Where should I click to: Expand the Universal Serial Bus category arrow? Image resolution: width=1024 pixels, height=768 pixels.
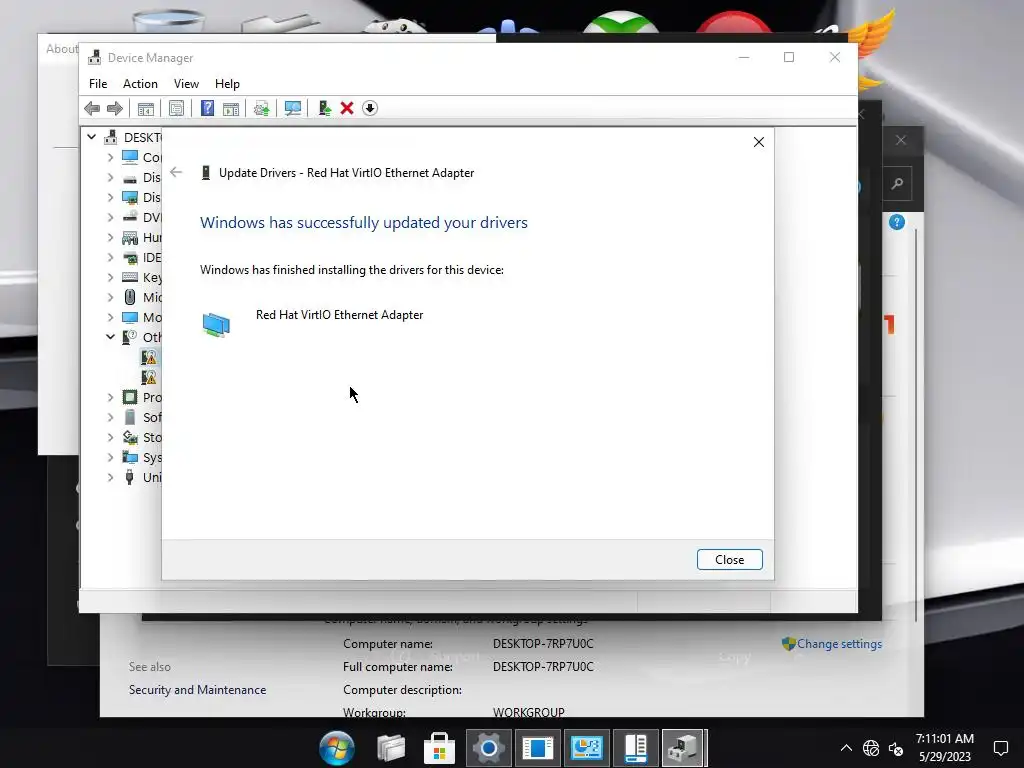[x=110, y=477]
